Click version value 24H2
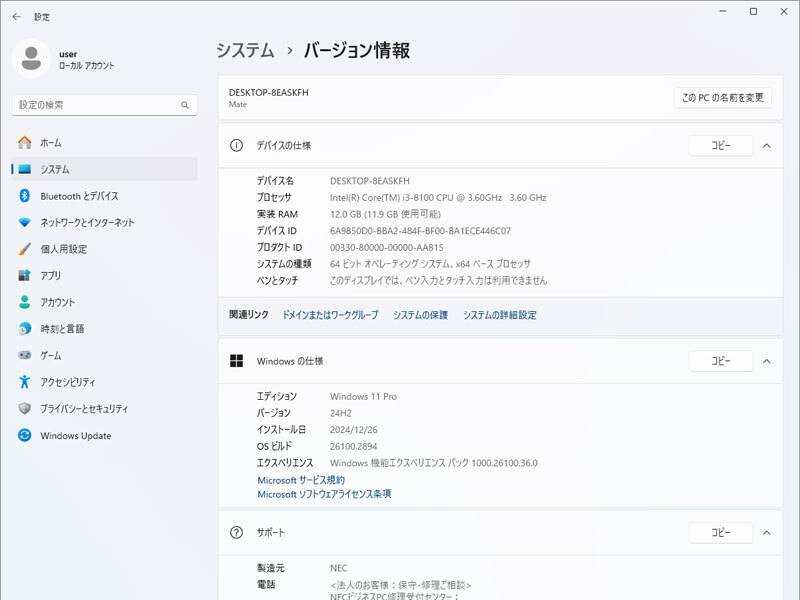The width and height of the screenshot is (800, 600). 341,413
